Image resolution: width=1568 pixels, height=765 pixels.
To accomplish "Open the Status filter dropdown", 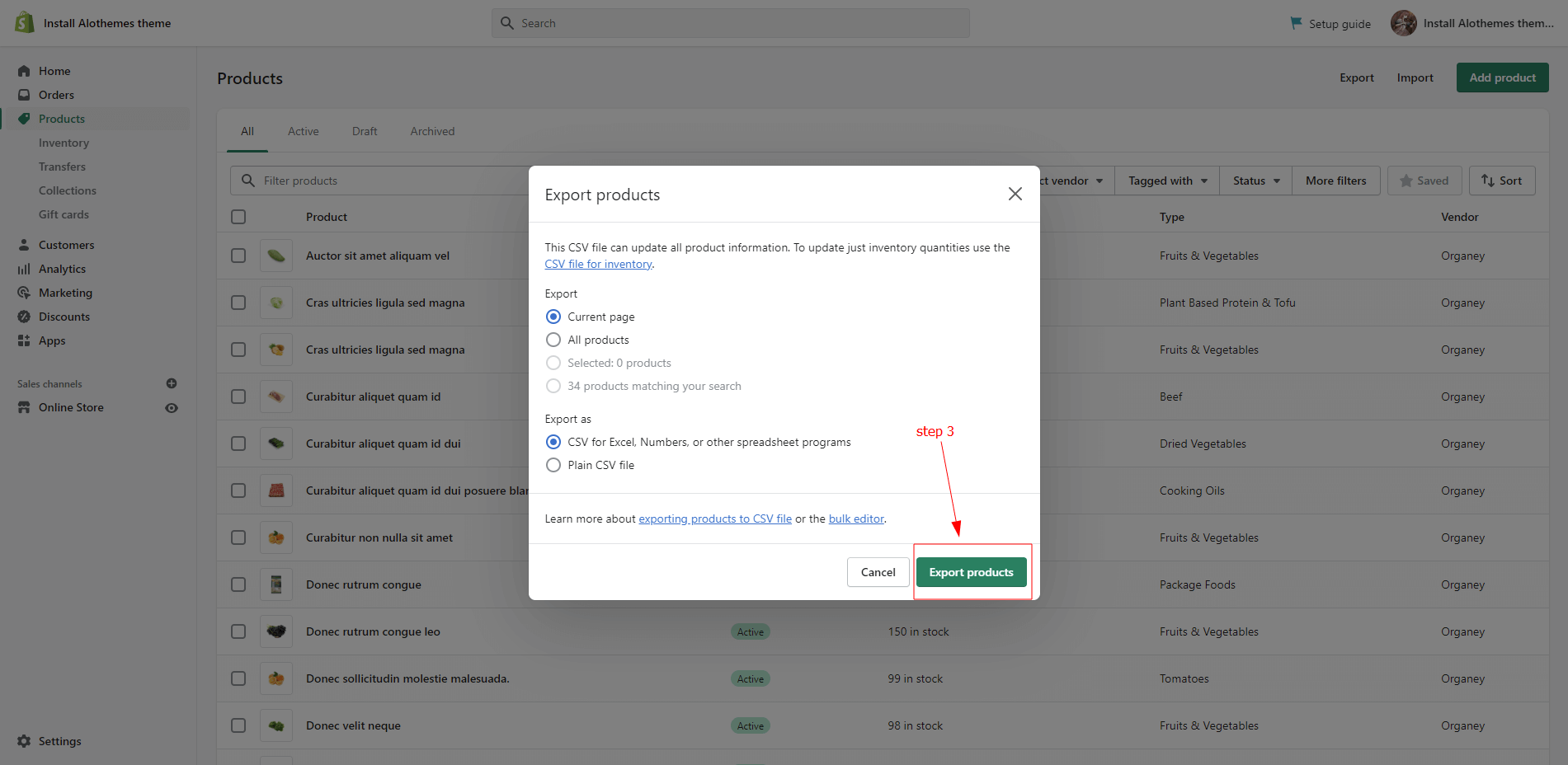I will (x=1255, y=181).
